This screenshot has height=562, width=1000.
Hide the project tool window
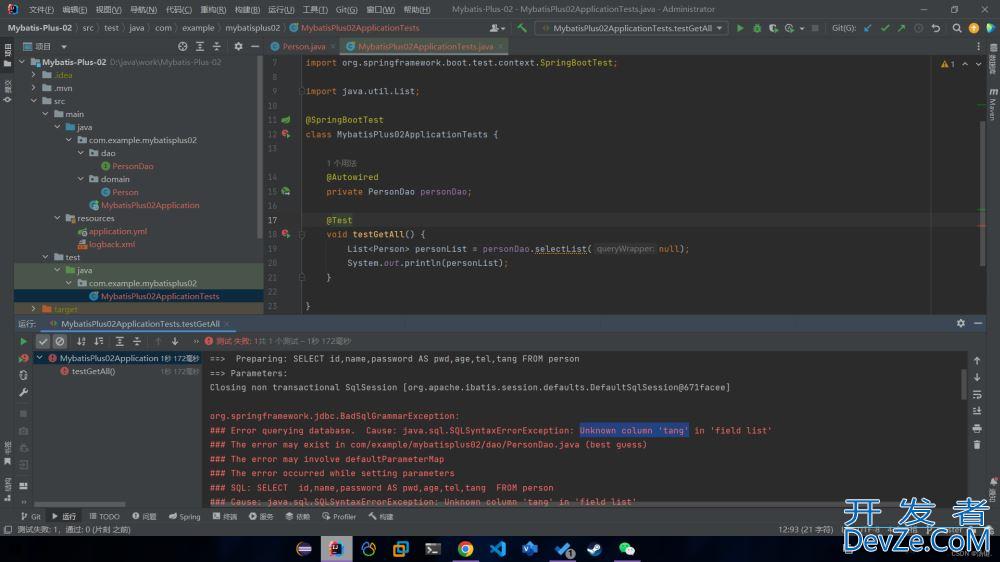[255, 47]
